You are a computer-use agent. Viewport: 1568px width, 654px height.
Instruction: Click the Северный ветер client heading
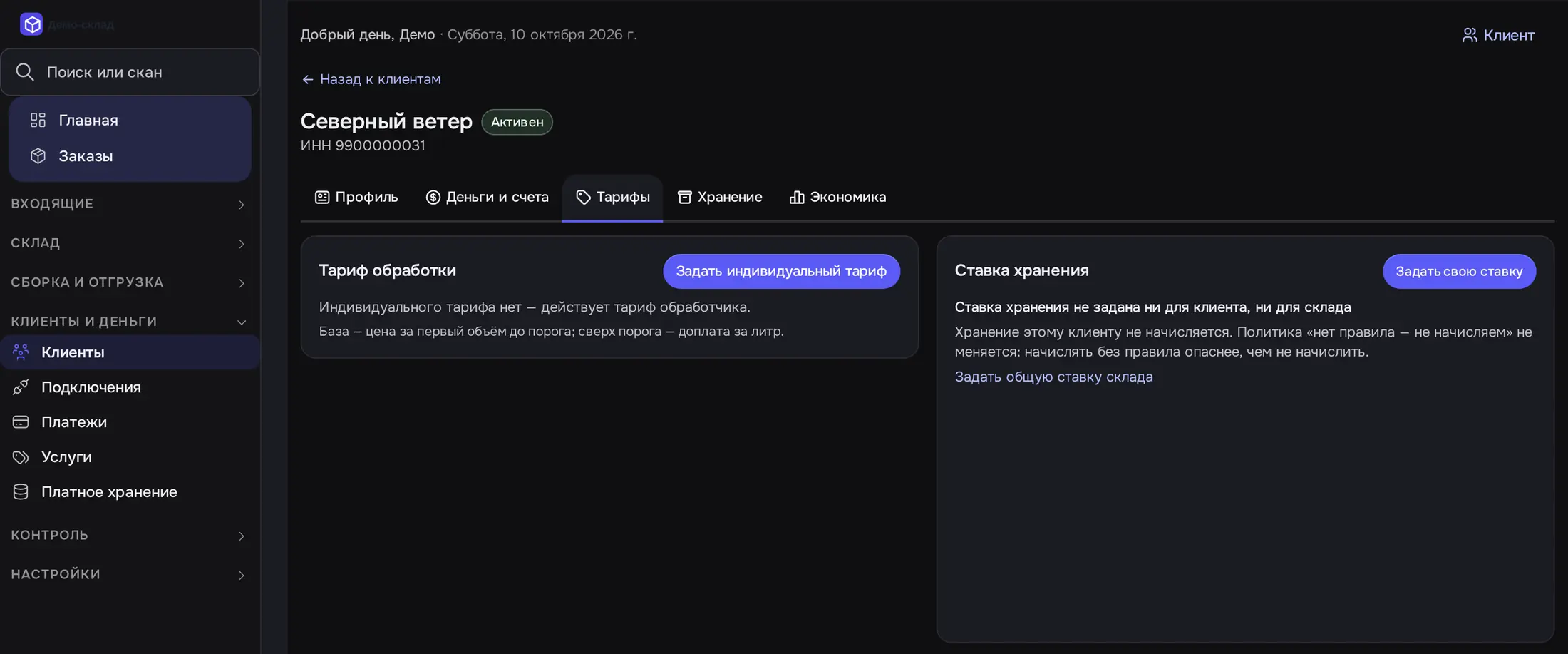(x=386, y=121)
